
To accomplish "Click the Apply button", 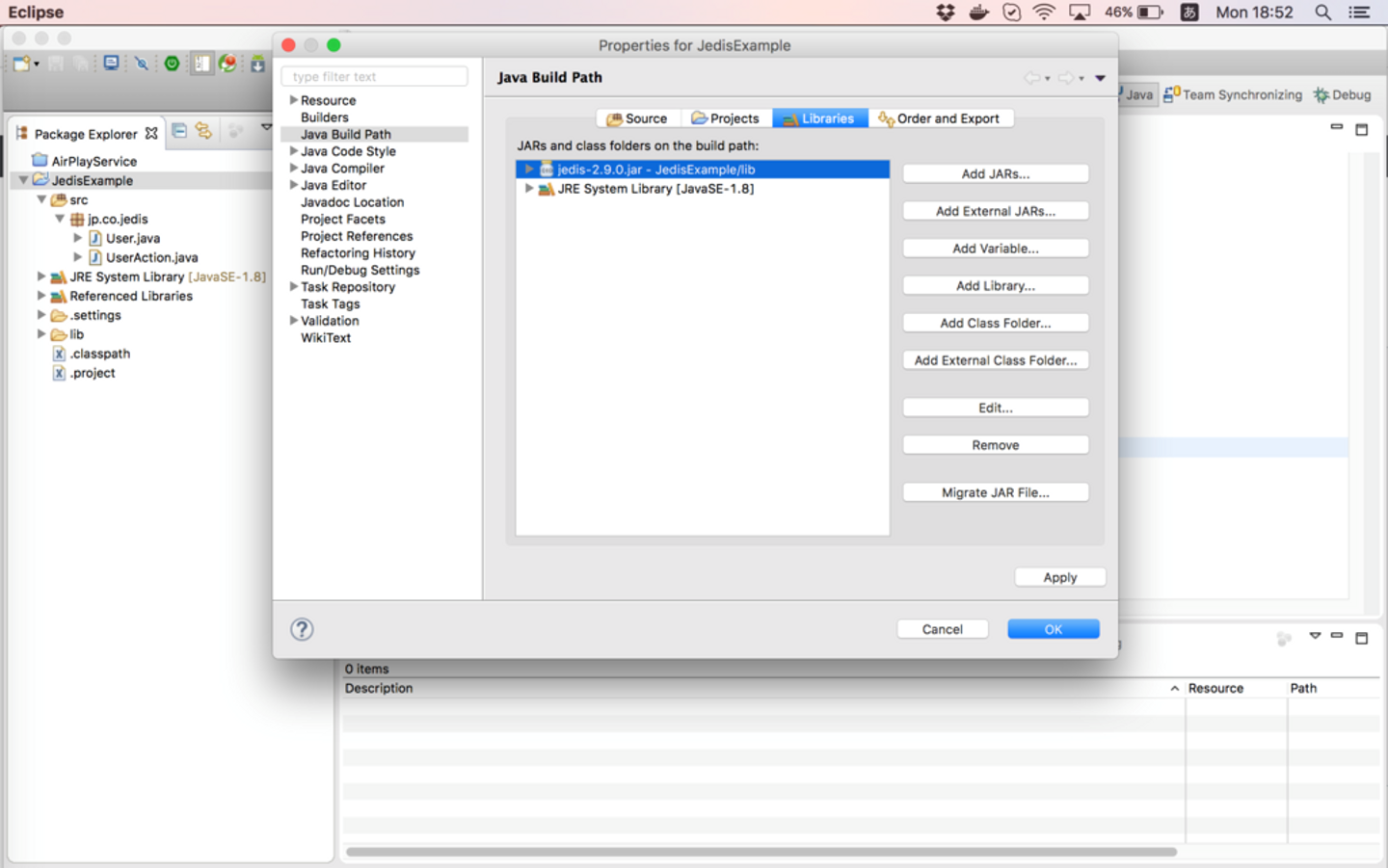I will [1060, 577].
